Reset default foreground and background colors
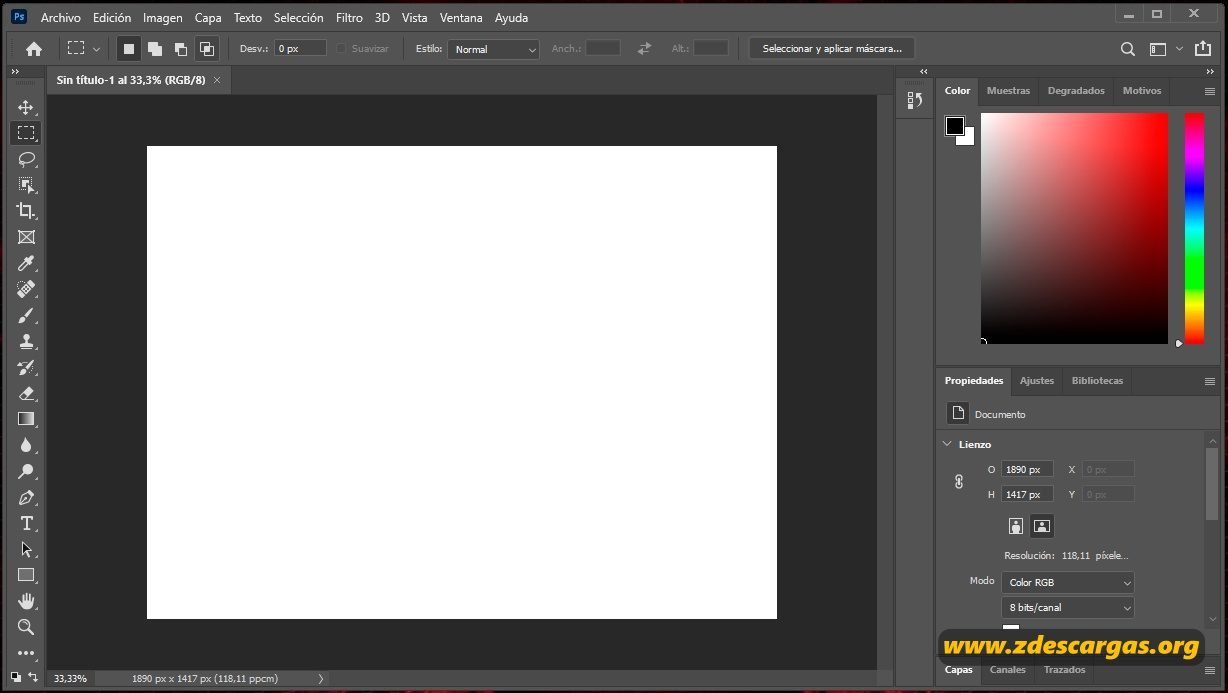The height and width of the screenshot is (693, 1228). click(16, 677)
